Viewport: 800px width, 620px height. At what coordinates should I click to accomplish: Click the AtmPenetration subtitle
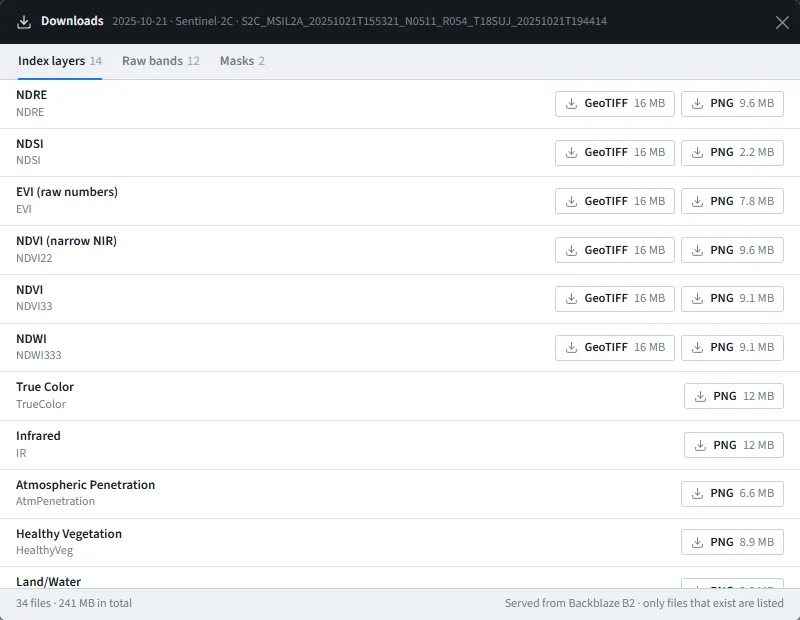click(55, 501)
